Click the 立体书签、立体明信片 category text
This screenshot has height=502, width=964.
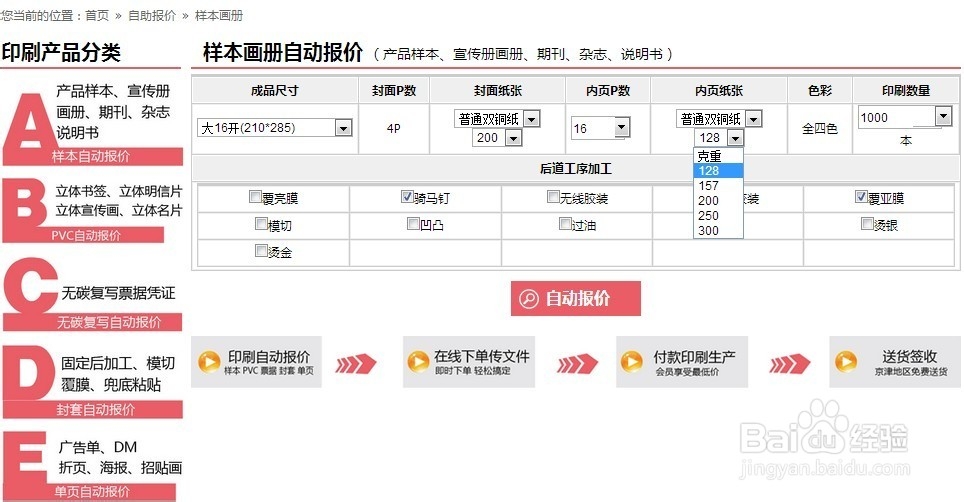pos(119,191)
